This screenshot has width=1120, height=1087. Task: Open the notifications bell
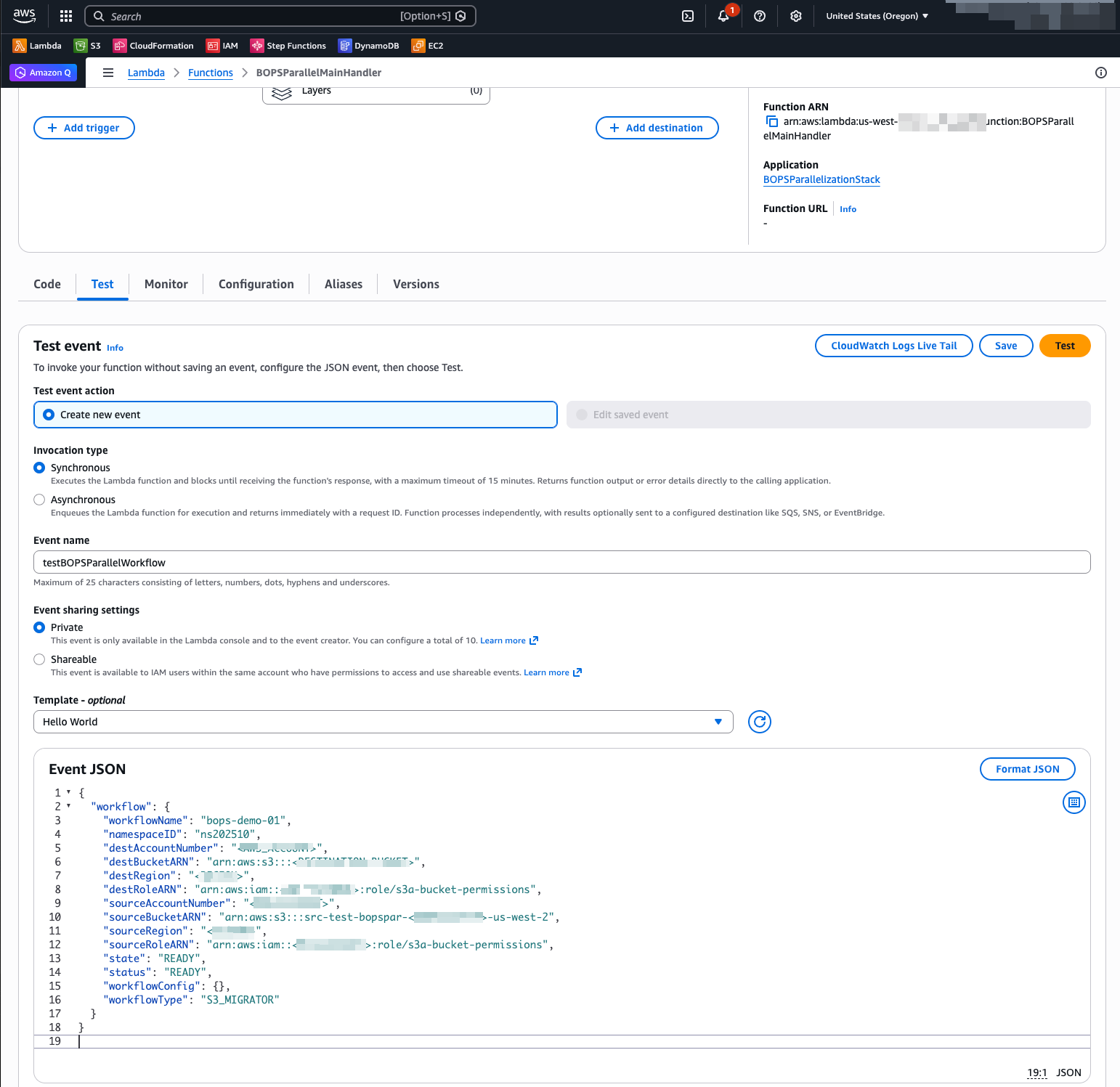tap(723, 16)
